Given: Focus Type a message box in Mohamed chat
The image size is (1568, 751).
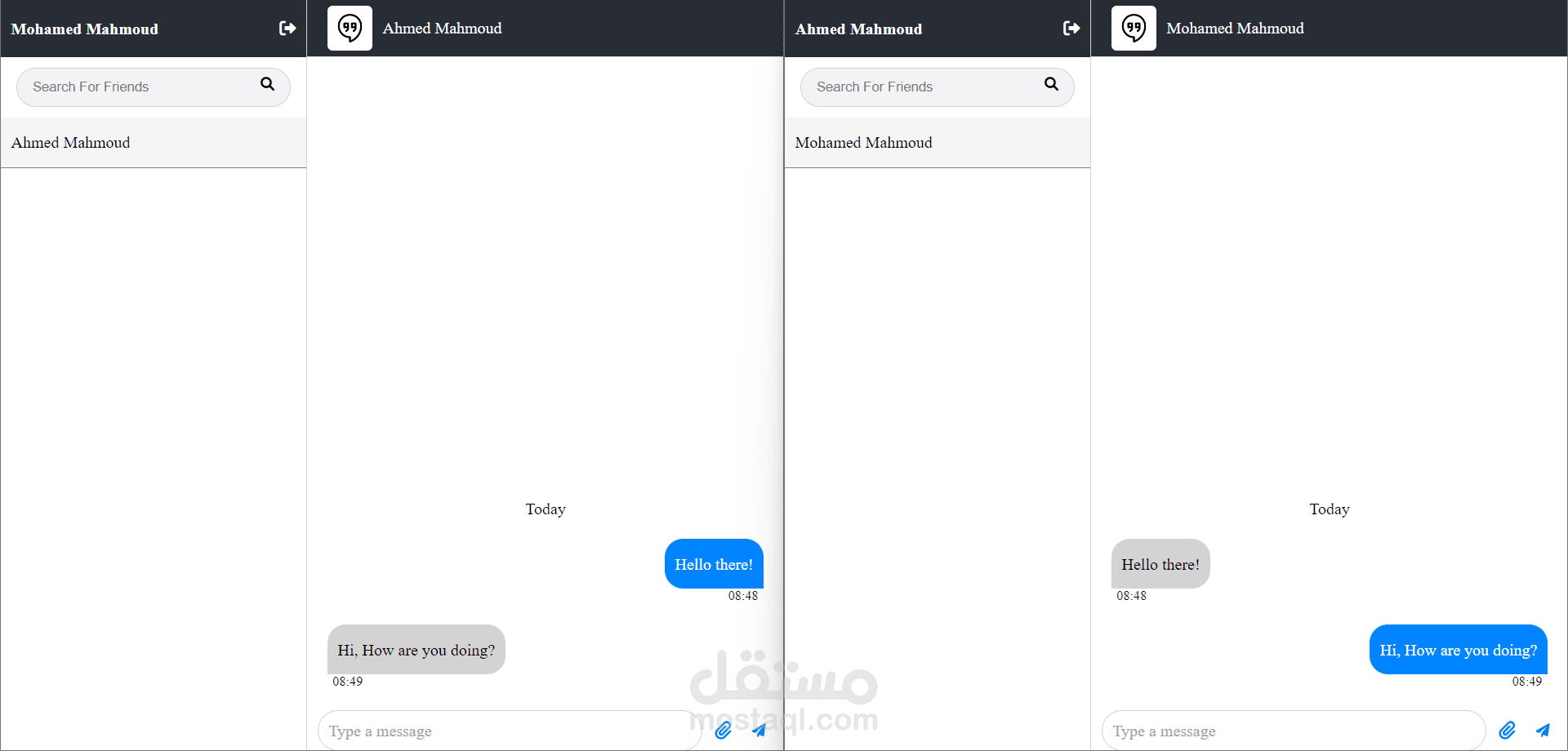Looking at the screenshot, I should 1294,731.
